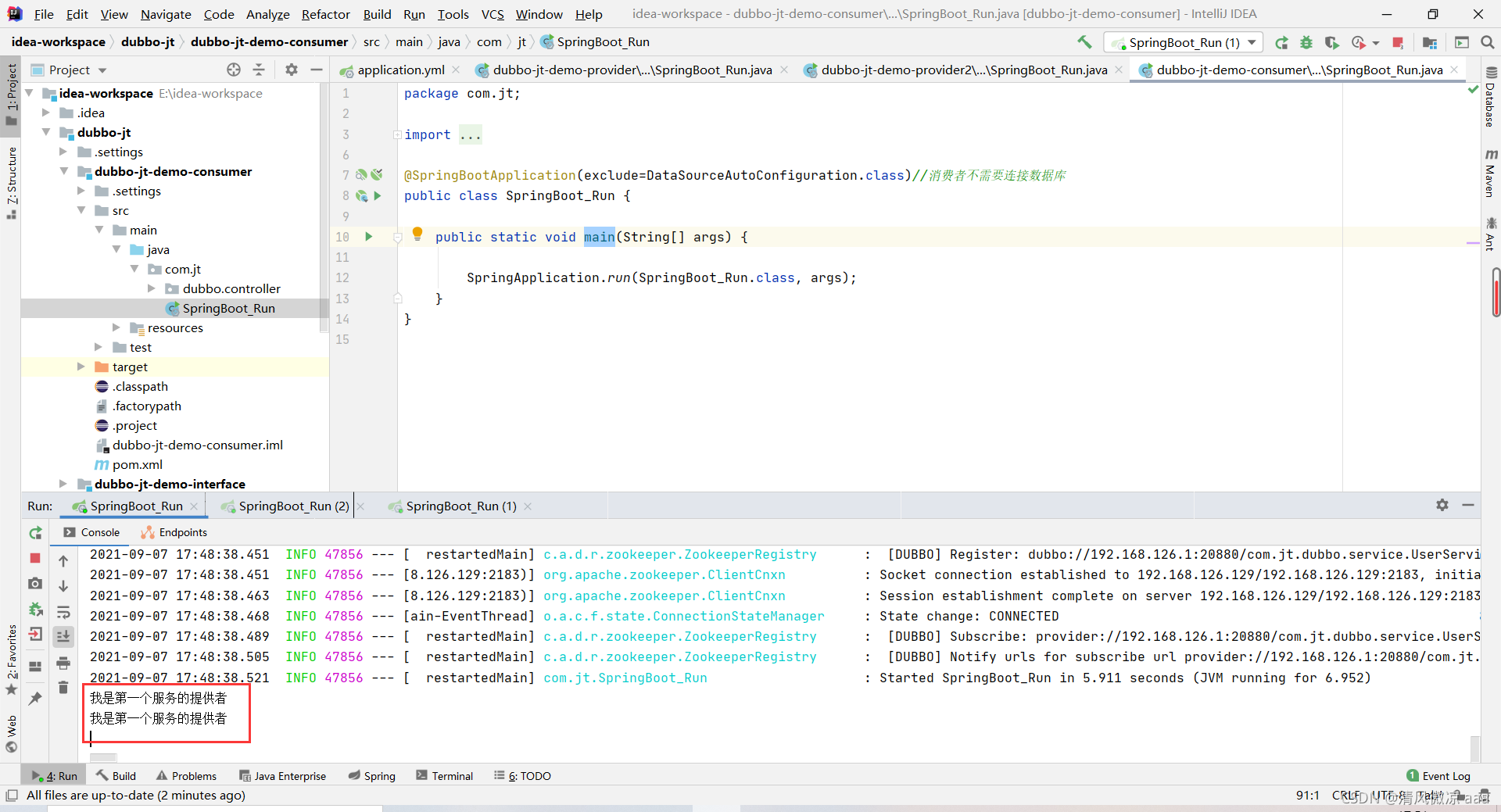Switch to dubbo-jt-demo-provider2 SpringBoot_Run.java tab
The height and width of the screenshot is (812, 1501).
point(964,70)
